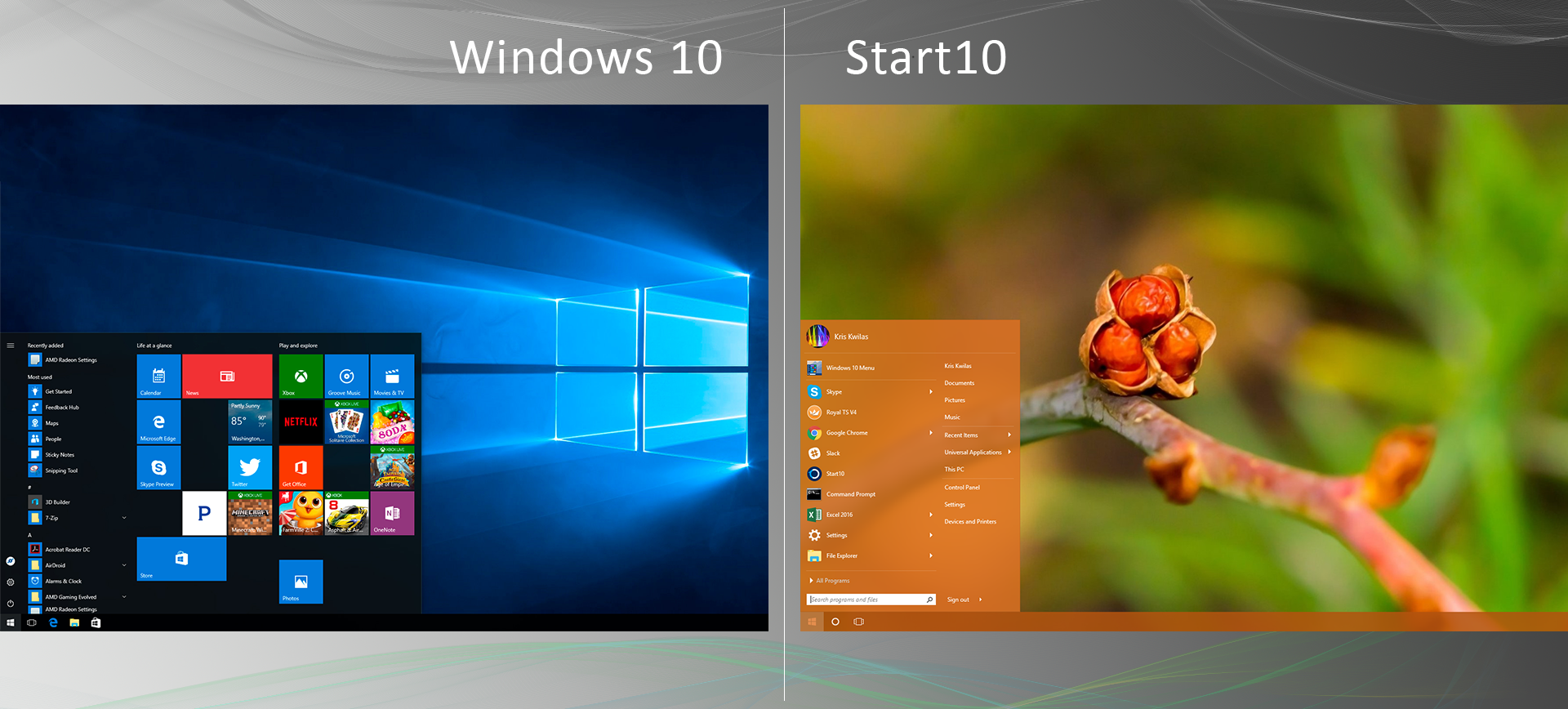Open Music link in Start10 menu
This screenshot has width=1568, height=709.
[952, 417]
